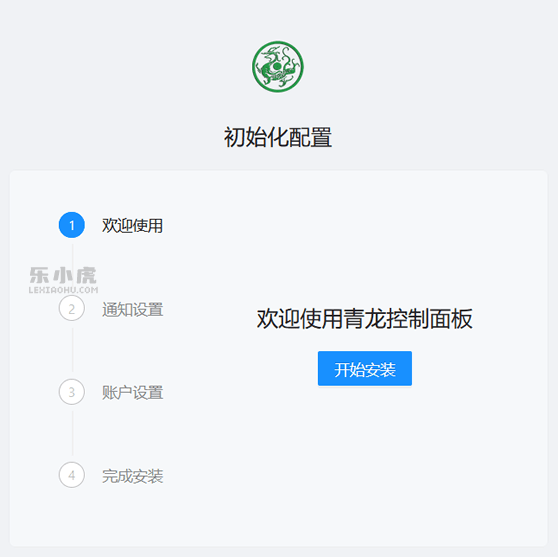Click the 初始化配置 page title
558x557 pixels.
click(278, 137)
